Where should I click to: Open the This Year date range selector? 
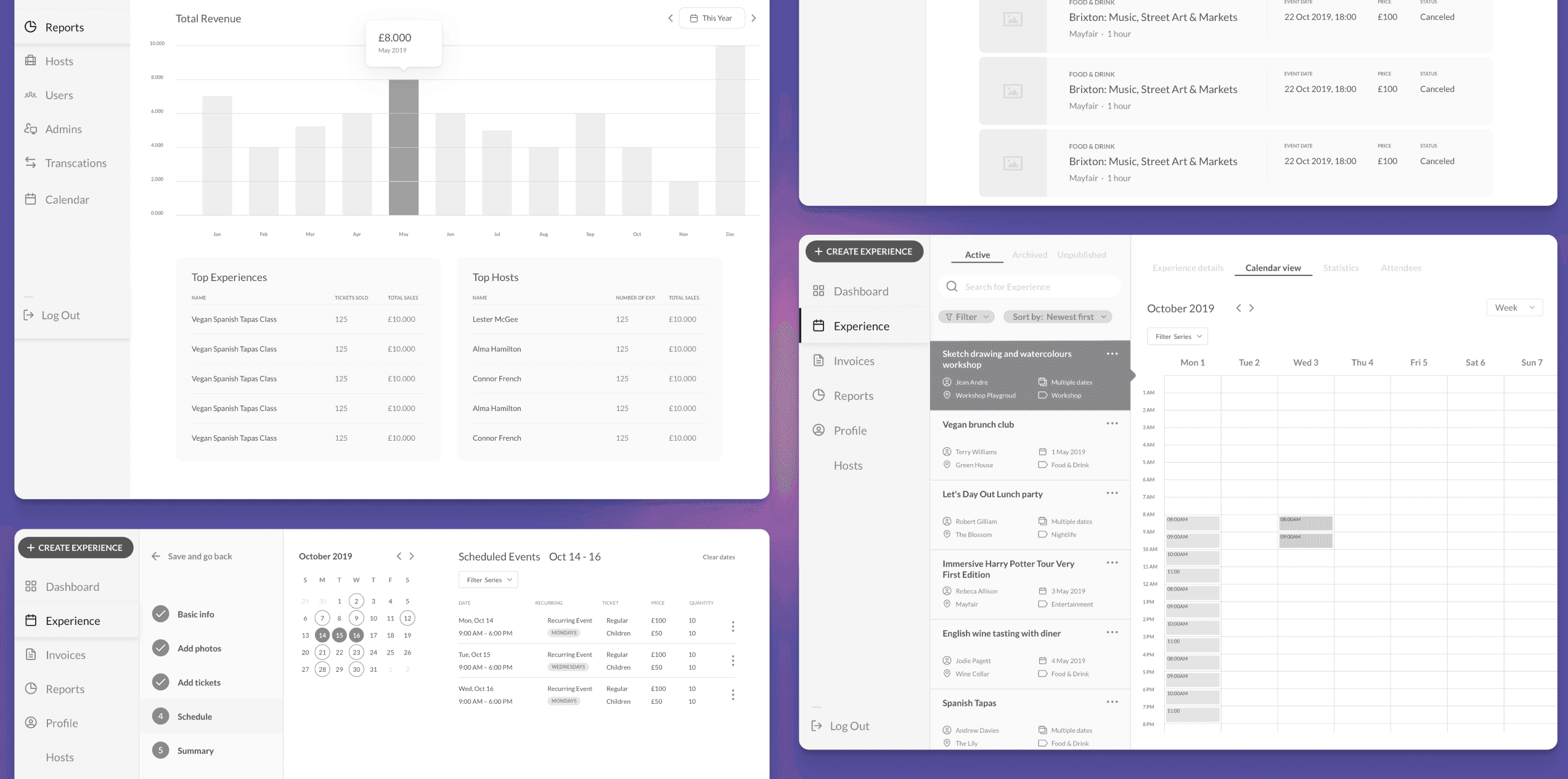point(711,18)
